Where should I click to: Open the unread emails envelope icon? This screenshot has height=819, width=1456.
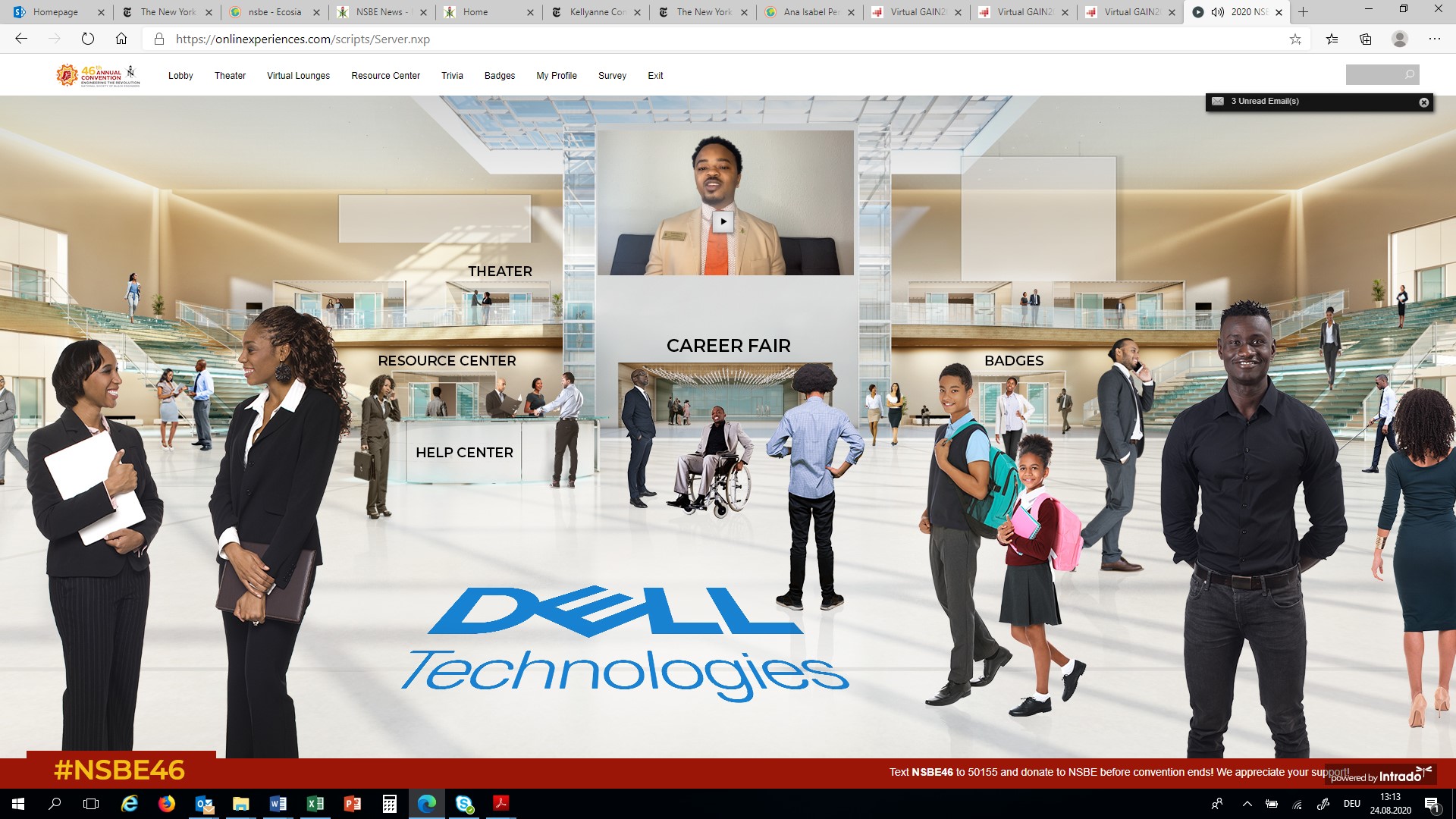[1218, 102]
